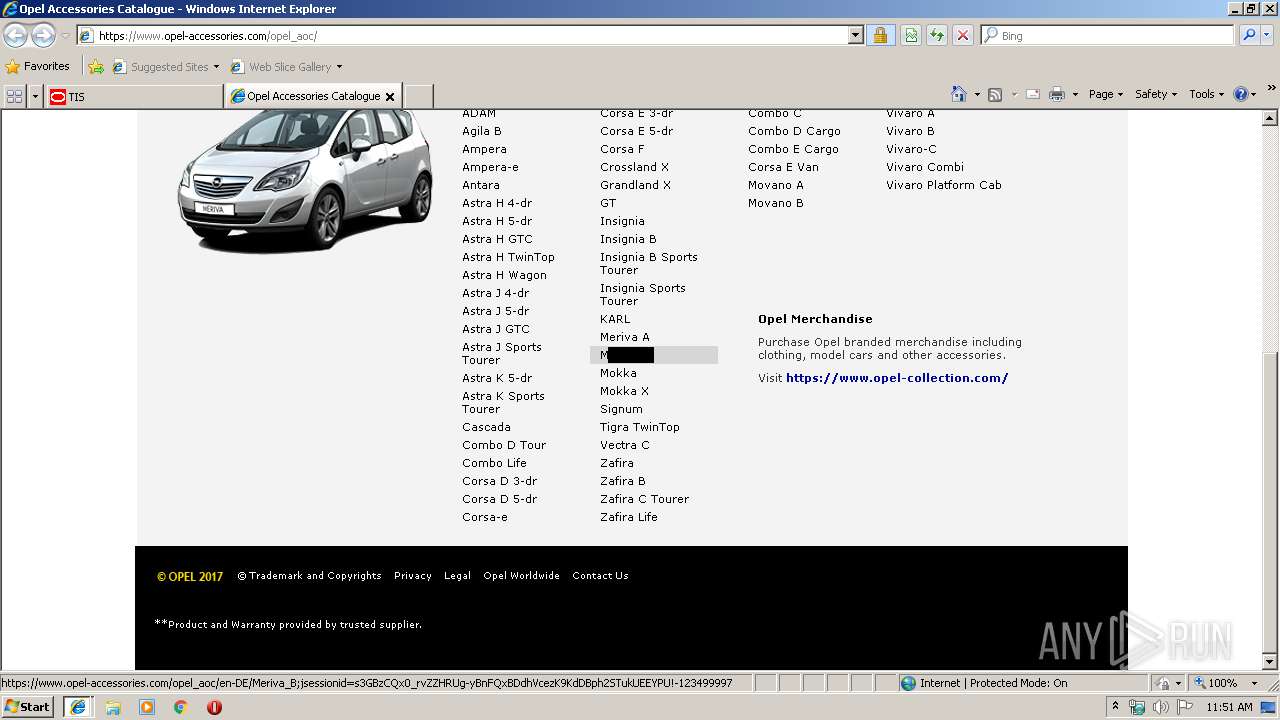This screenshot has height=720, width=1280.
Task: Open the Corsa-e model link
Action: tap(484, 517)
